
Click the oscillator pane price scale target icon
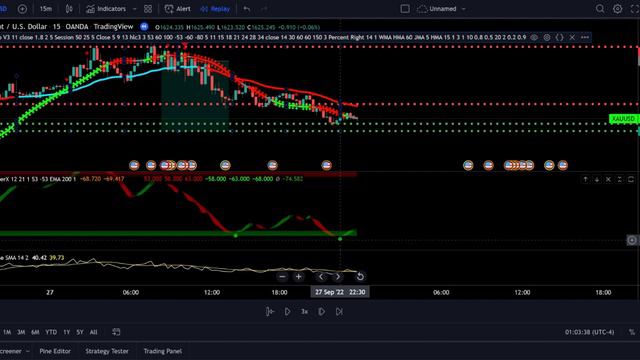point(632,240)
